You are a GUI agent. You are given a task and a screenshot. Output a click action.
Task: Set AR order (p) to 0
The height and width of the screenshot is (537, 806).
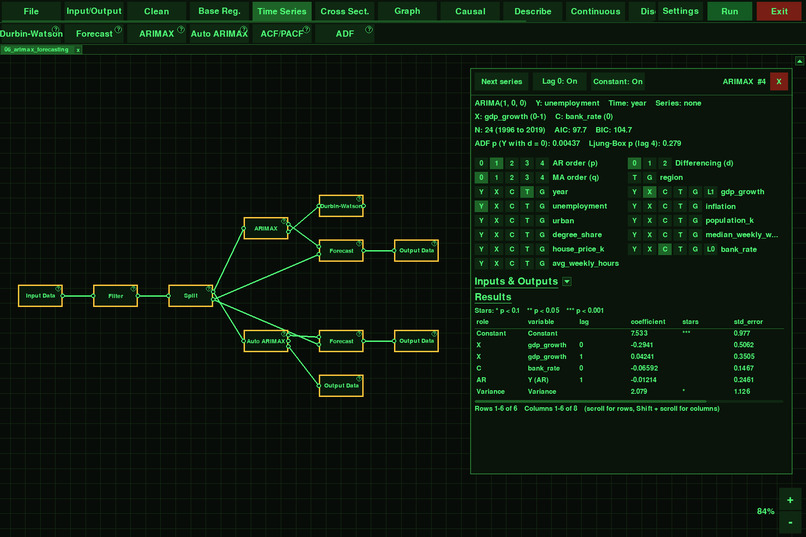pos(481,163)
